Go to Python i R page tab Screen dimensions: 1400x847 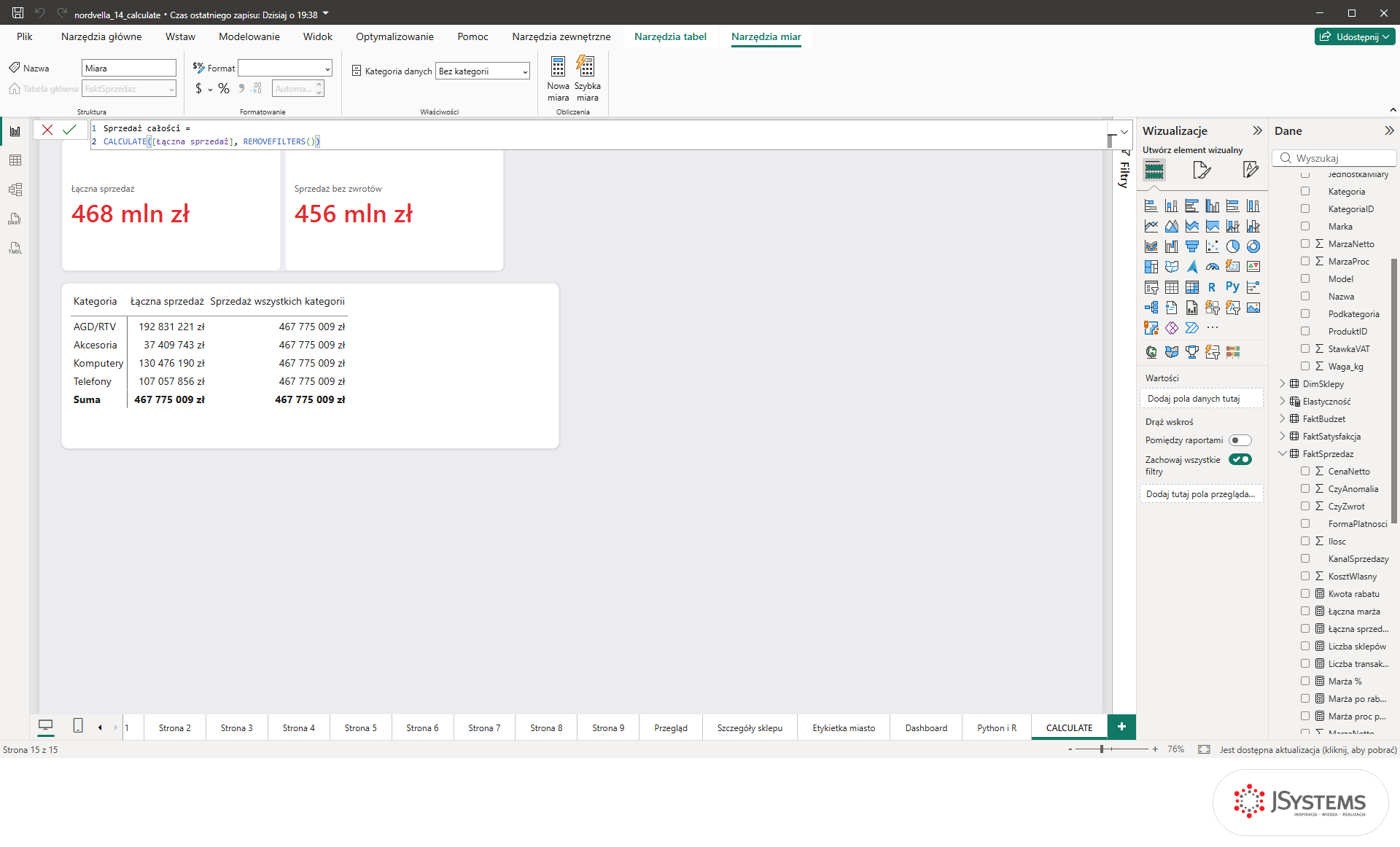coord(996,727)
